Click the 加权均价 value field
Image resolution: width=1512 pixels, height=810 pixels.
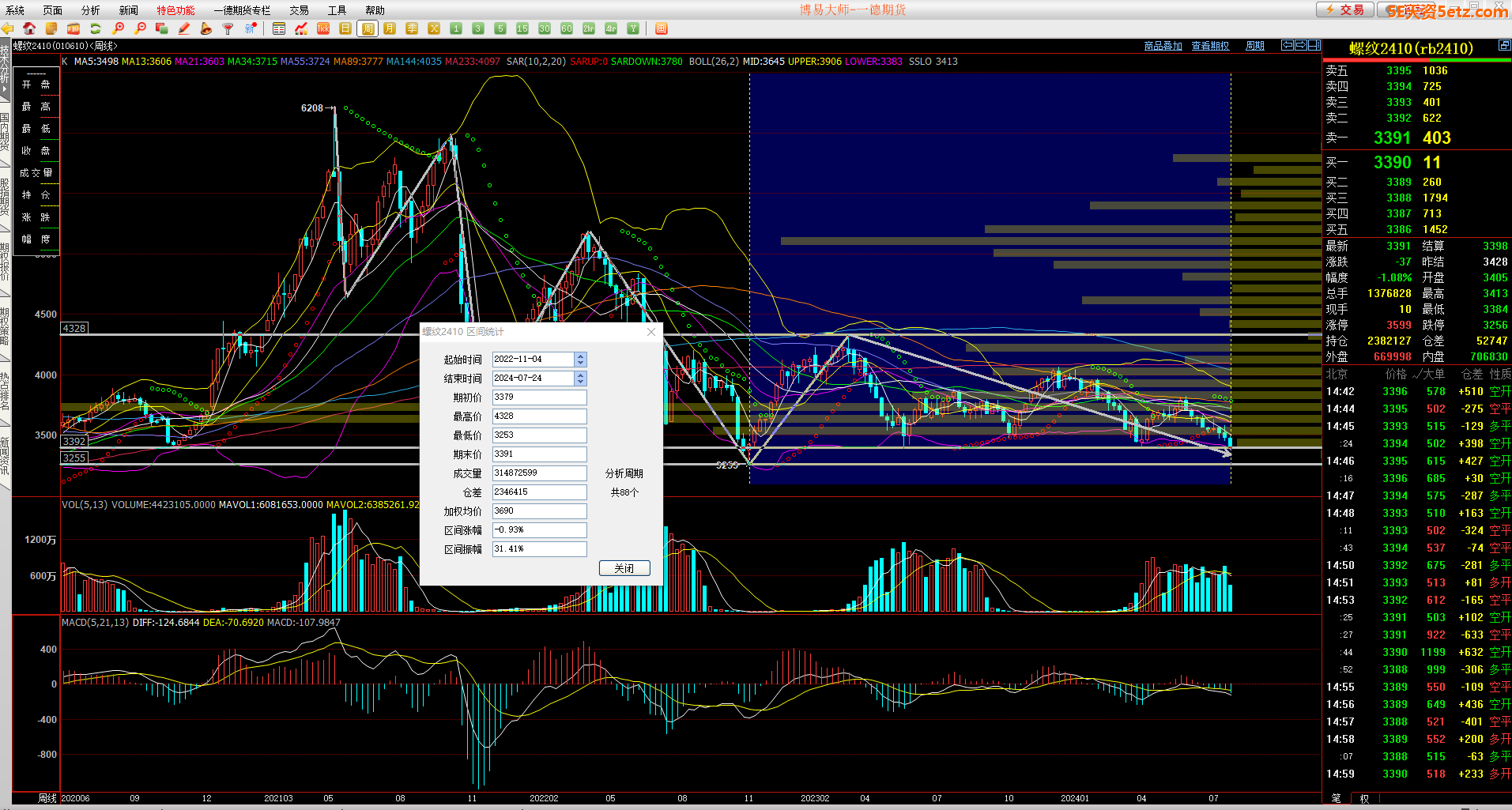point(539,511)
